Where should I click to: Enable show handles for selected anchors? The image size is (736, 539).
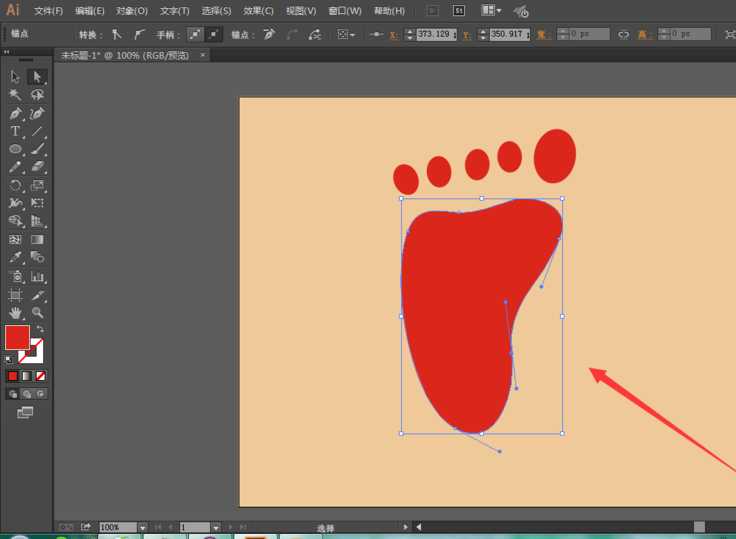(x=196, y=34)
